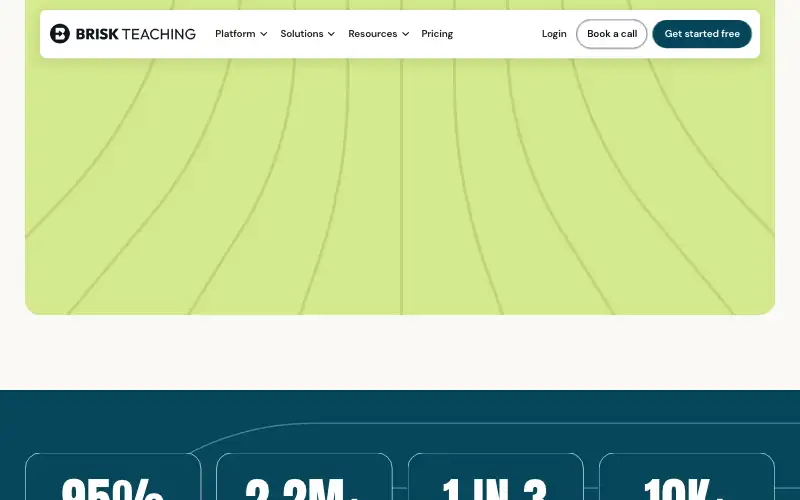Open the Solutions menu
This screenshot has height=500, width=800.
(x=302, y=34)
